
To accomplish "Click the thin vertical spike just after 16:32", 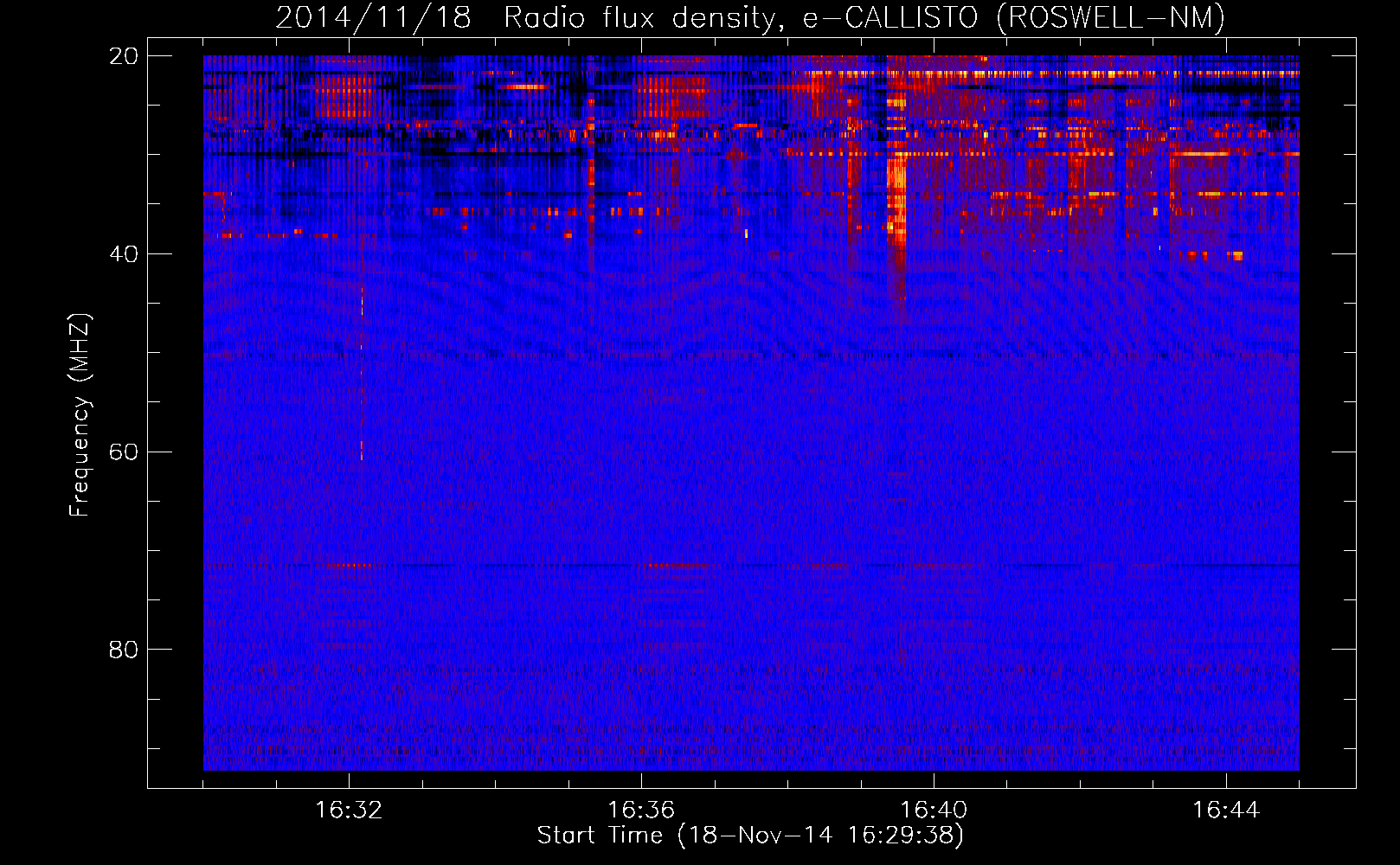I will point(362,346).
